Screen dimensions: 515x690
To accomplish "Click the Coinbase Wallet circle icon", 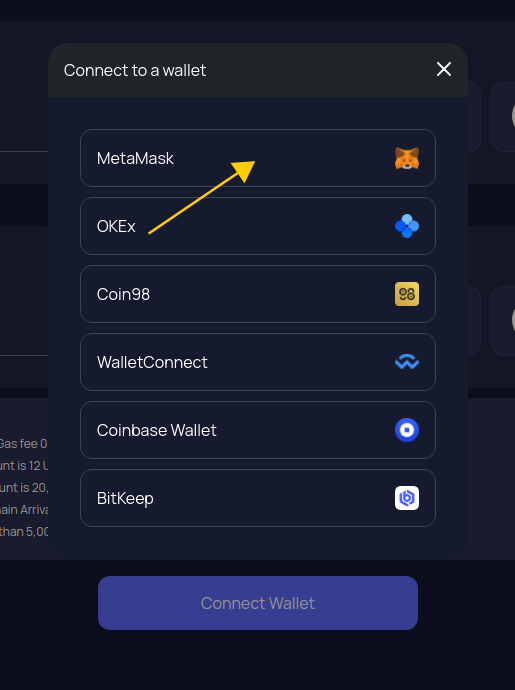I will [407, 430].
